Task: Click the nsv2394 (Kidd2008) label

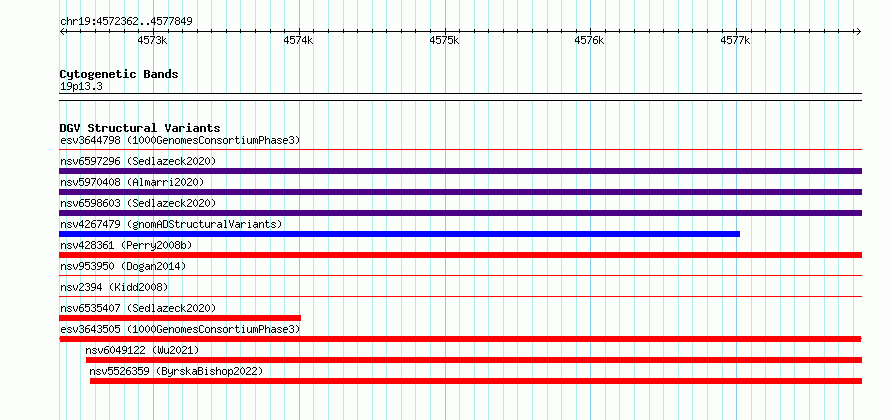Action: point(114,287)
